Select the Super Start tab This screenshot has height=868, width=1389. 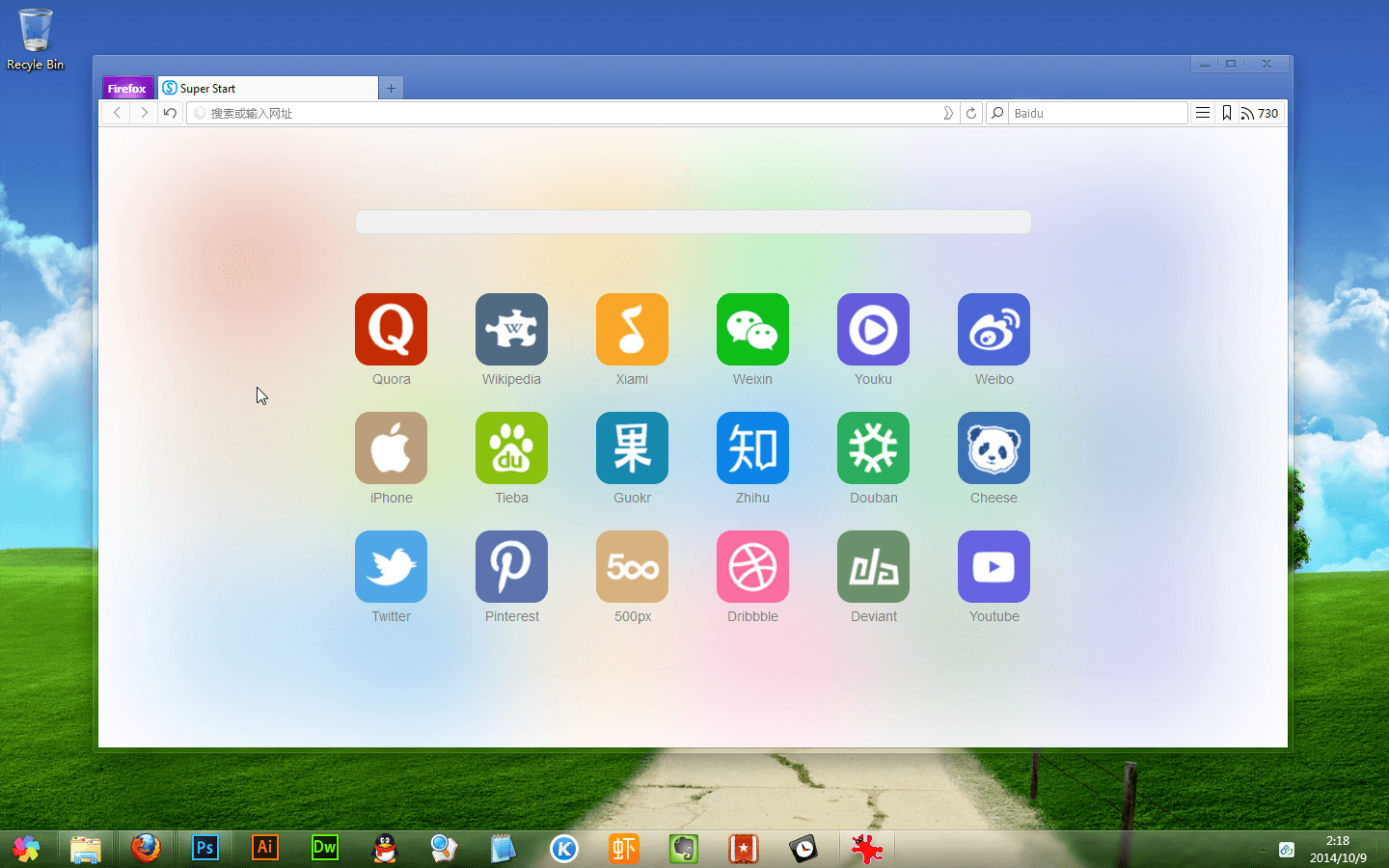point(267,88)
